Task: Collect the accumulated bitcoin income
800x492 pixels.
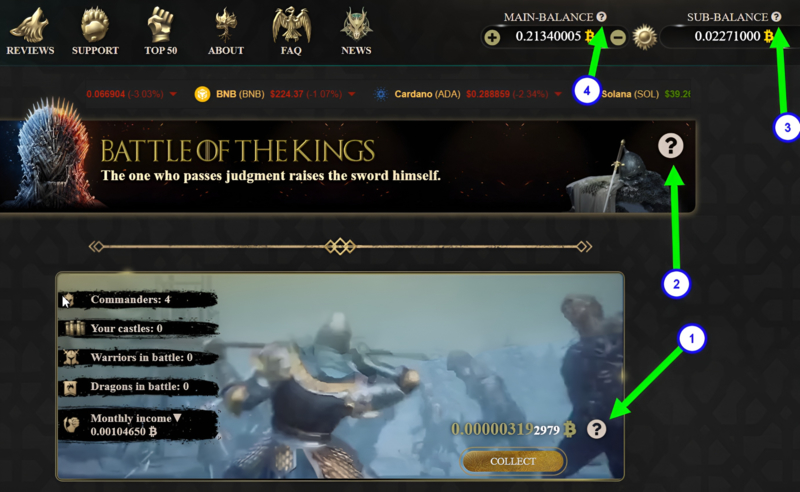Action: [x=513, y=461]
